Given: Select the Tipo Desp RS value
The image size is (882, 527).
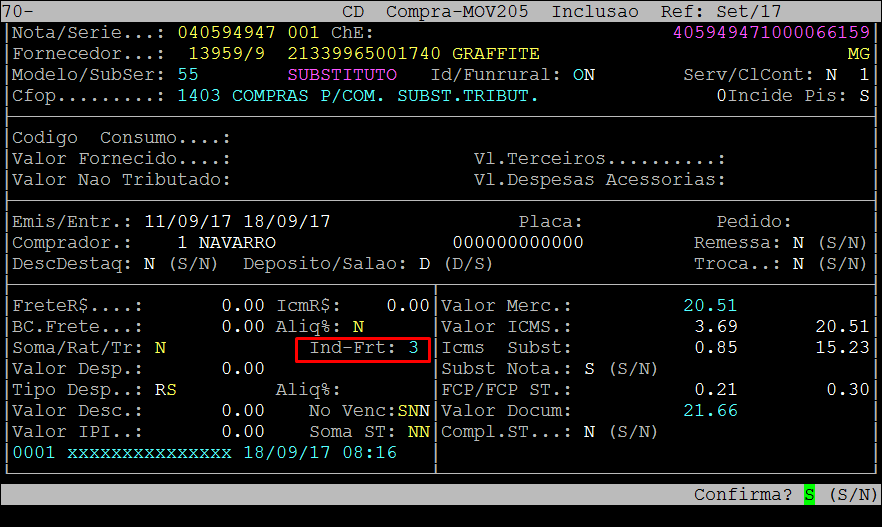Looking at the screenshot, I should click(165, 390).
